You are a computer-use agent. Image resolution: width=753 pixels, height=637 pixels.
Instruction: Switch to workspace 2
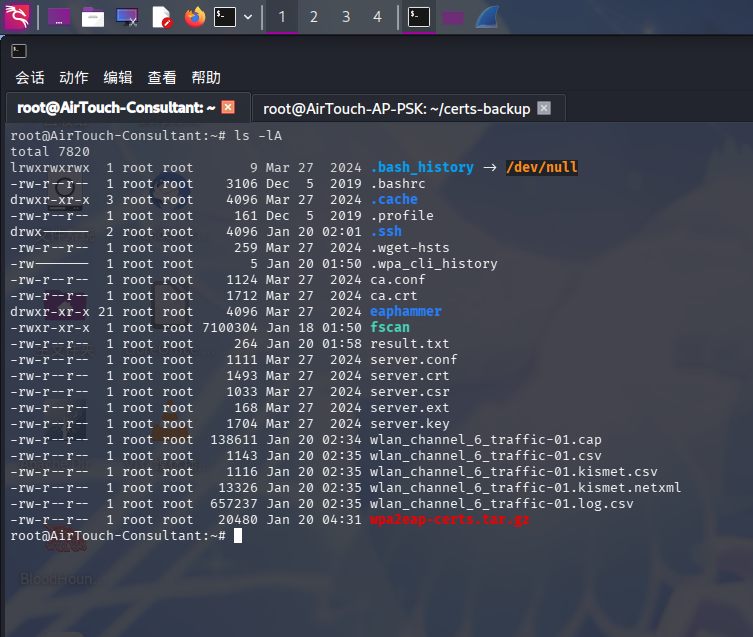click(314, 17)
